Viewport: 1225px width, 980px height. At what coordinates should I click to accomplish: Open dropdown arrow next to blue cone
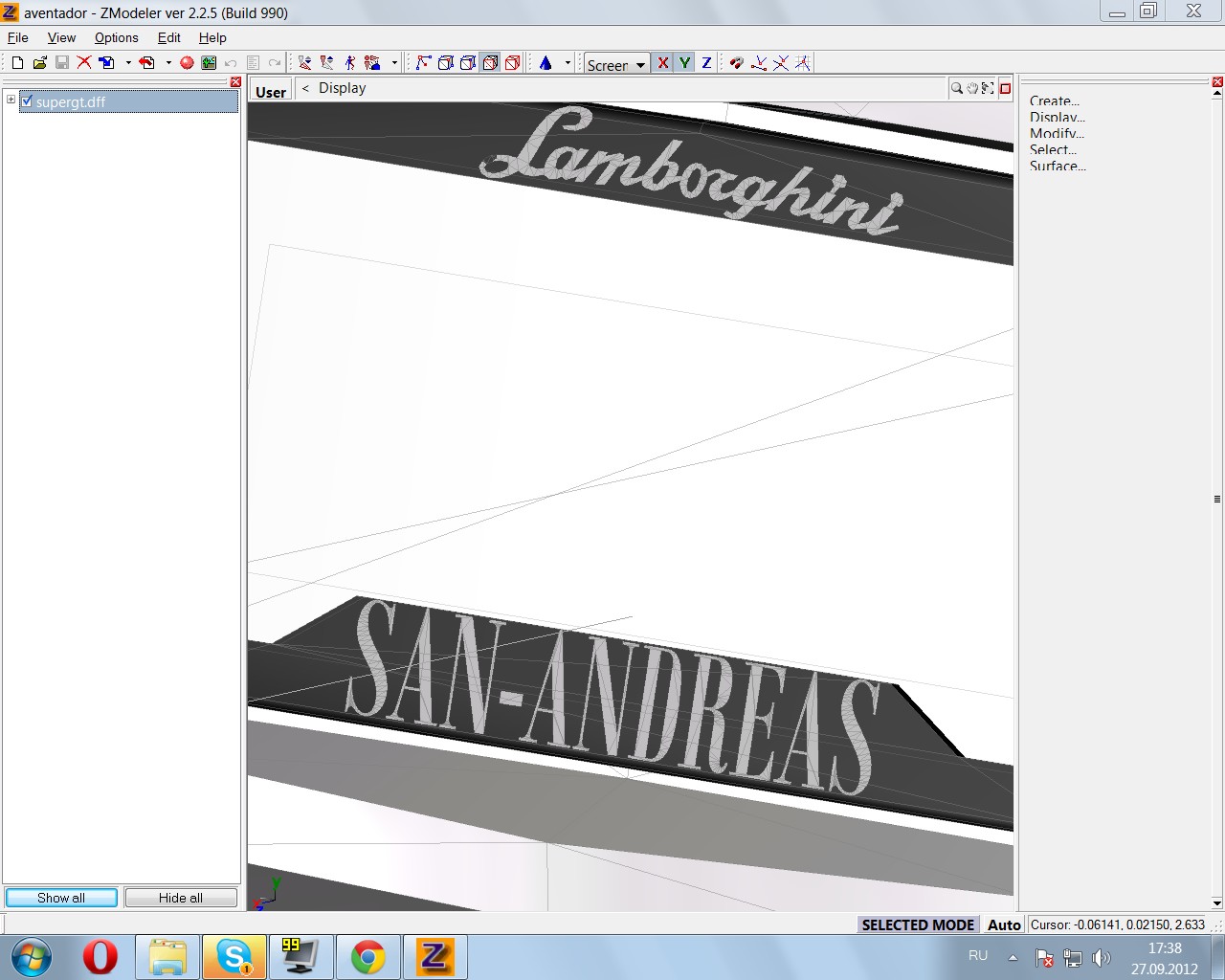(x=568, y=63)
